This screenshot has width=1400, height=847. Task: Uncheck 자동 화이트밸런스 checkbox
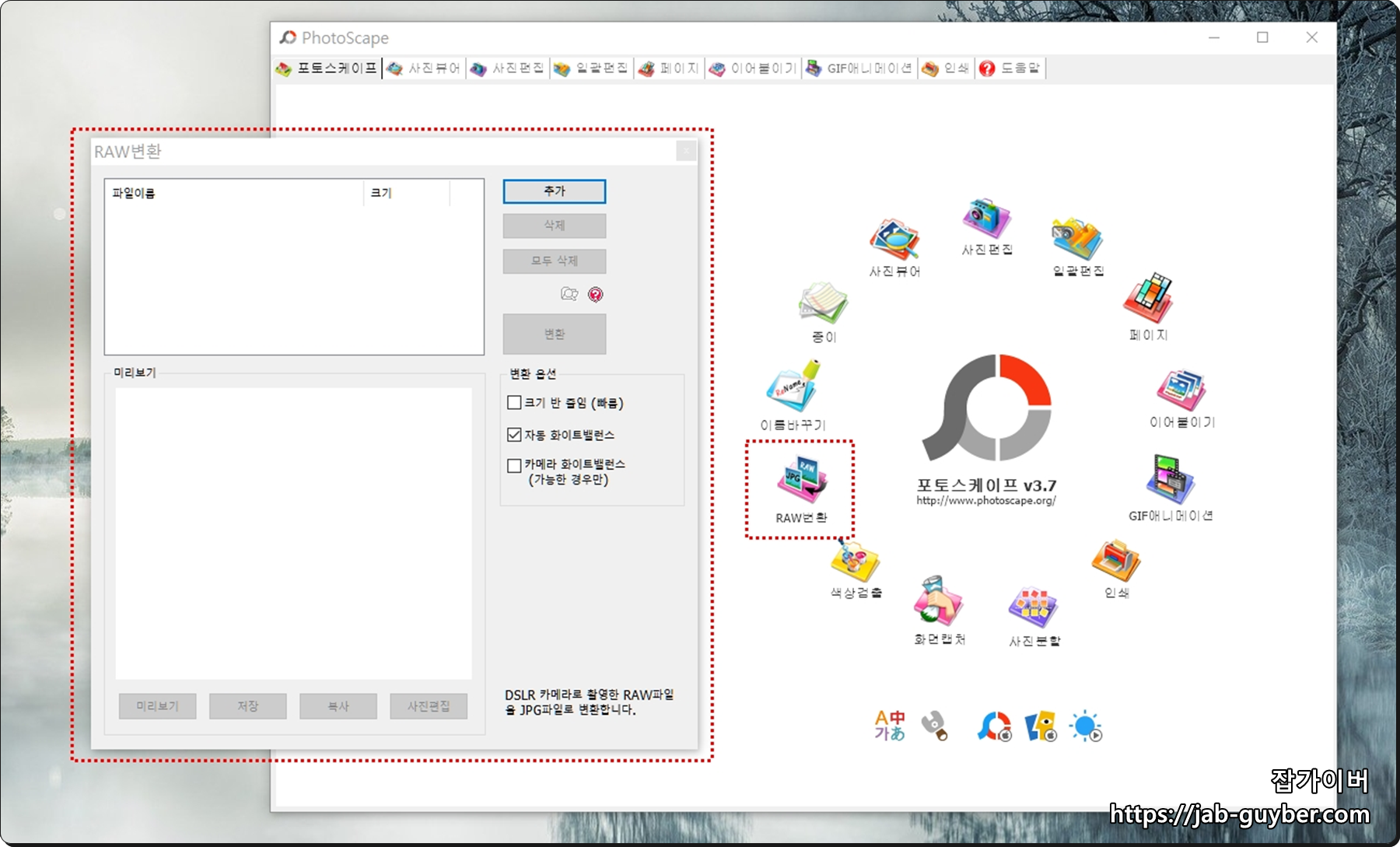(514, 435)
